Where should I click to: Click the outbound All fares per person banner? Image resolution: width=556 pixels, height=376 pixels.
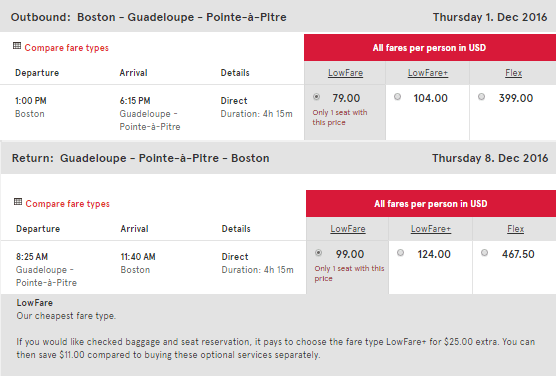(x=430, y=48)
